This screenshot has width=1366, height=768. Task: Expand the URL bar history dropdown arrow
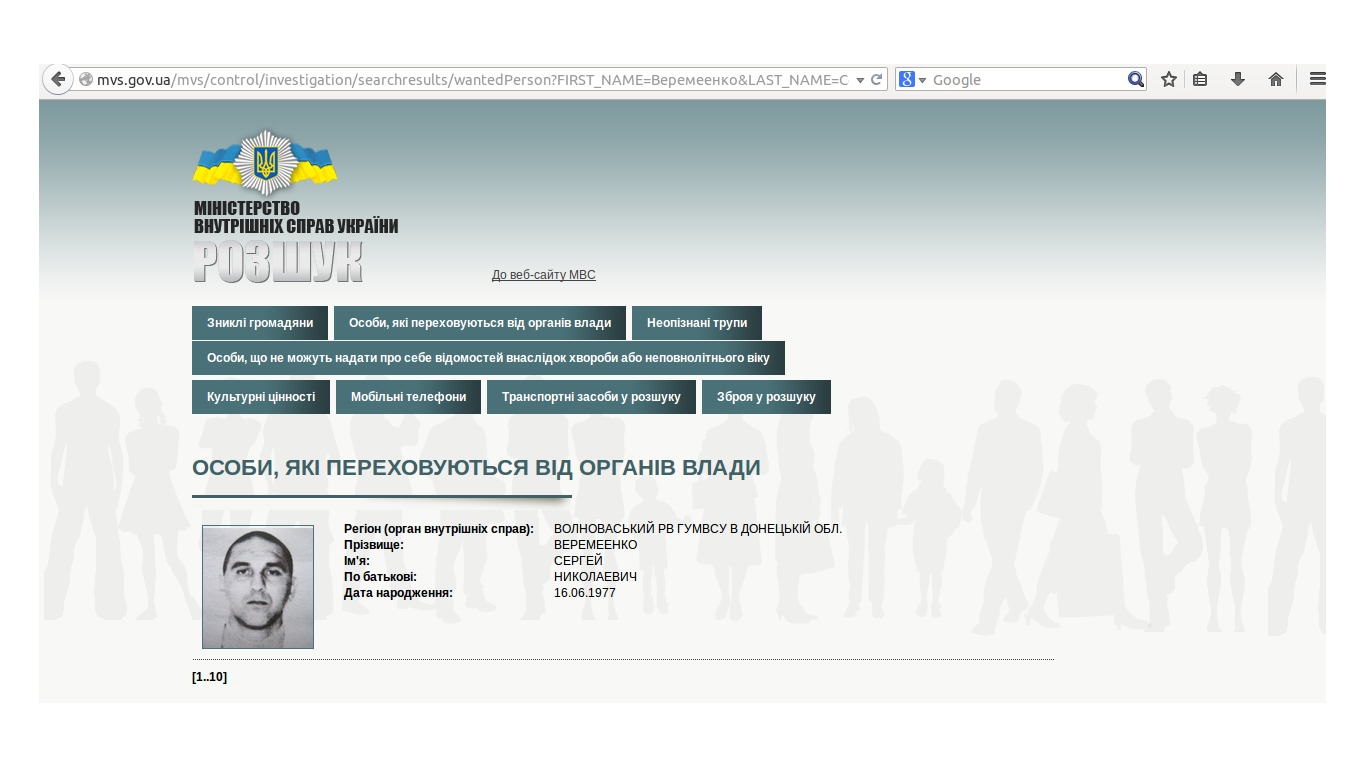[860, 80]
